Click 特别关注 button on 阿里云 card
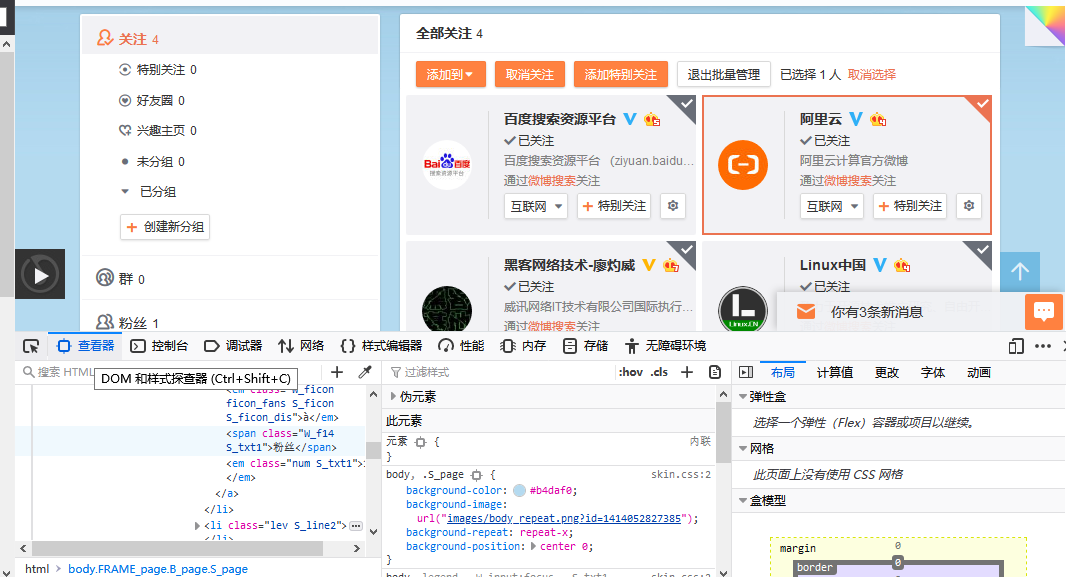The image size is (1066, 577). (x=910, y=206)
